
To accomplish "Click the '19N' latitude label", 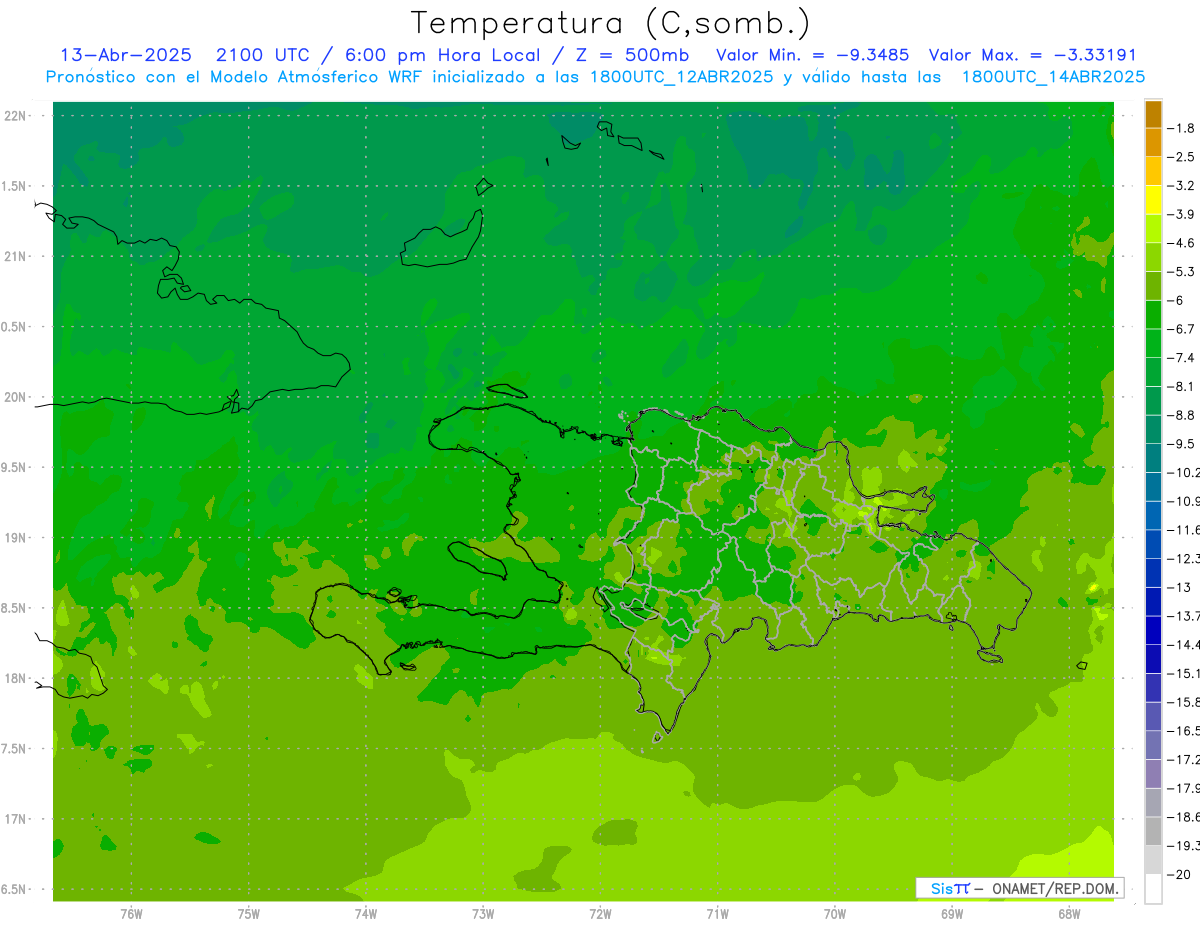I will [x=14, y=538].
